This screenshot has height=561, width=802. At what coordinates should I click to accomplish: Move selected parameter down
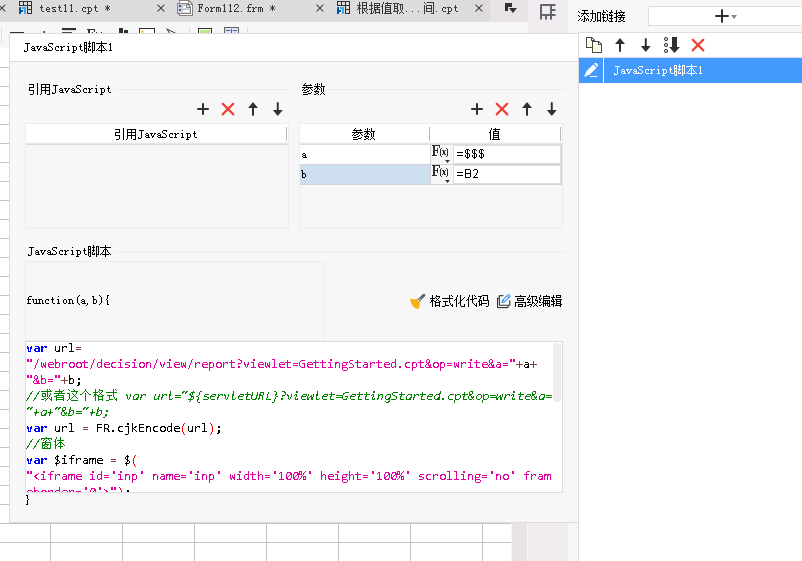[551, 109]
